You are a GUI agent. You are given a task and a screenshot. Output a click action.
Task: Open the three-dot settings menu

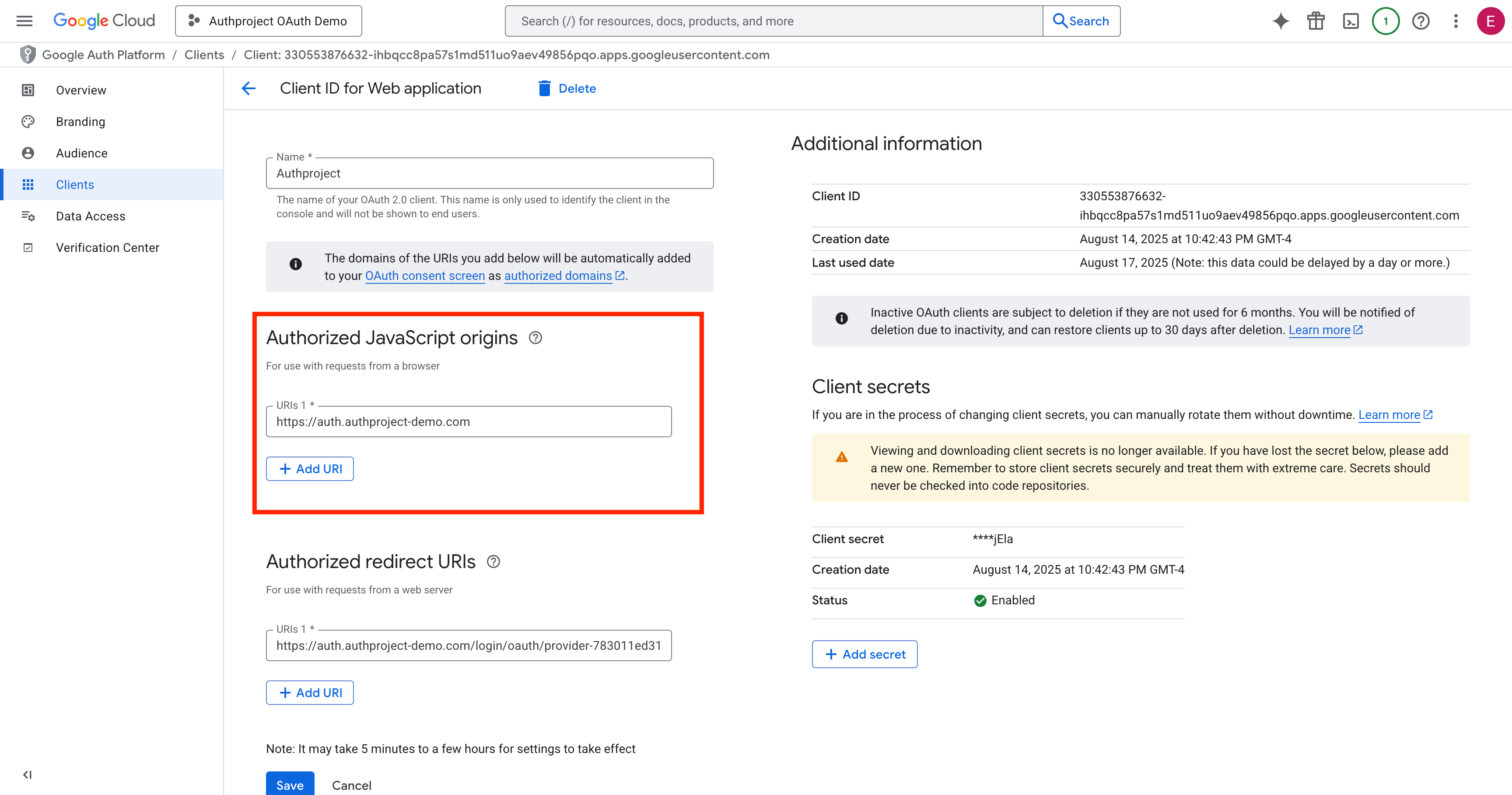coord(1456,21)
